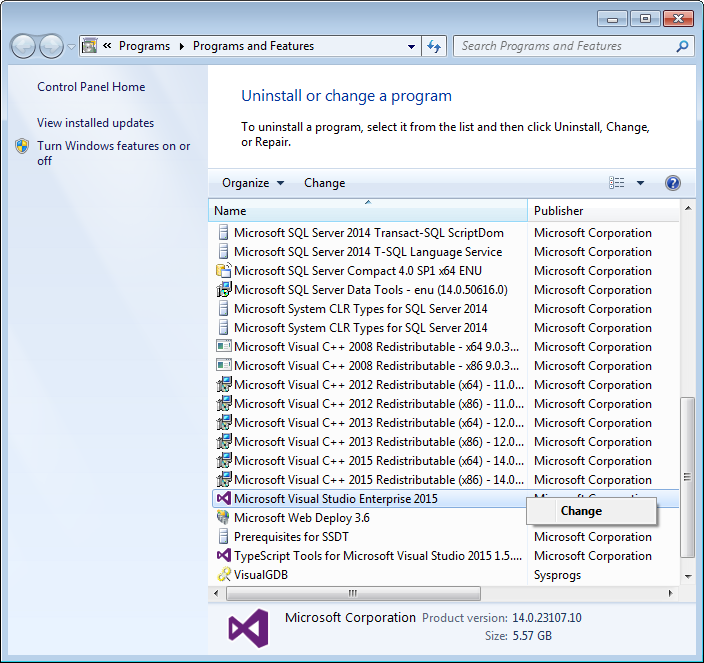Open the view options dropdown arrow
Viewport: 704px width, 663px height.
click(x=640, y=183)
